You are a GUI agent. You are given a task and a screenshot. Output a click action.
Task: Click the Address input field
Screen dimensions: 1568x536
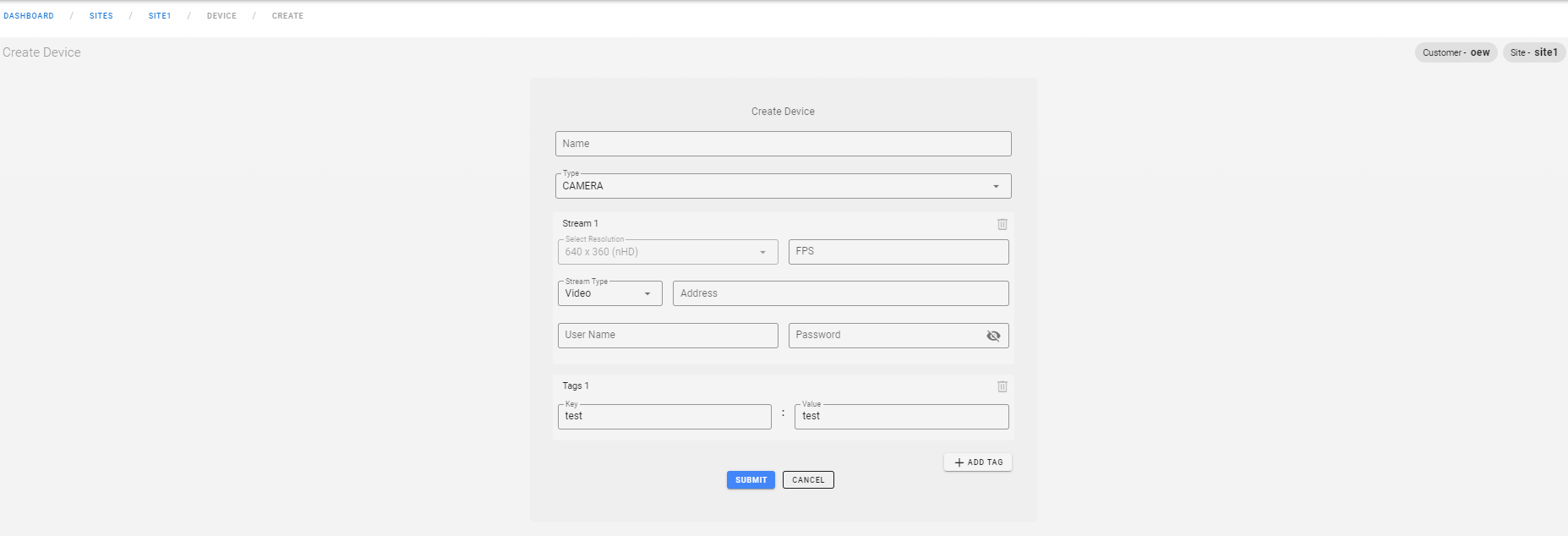[840, 293]
